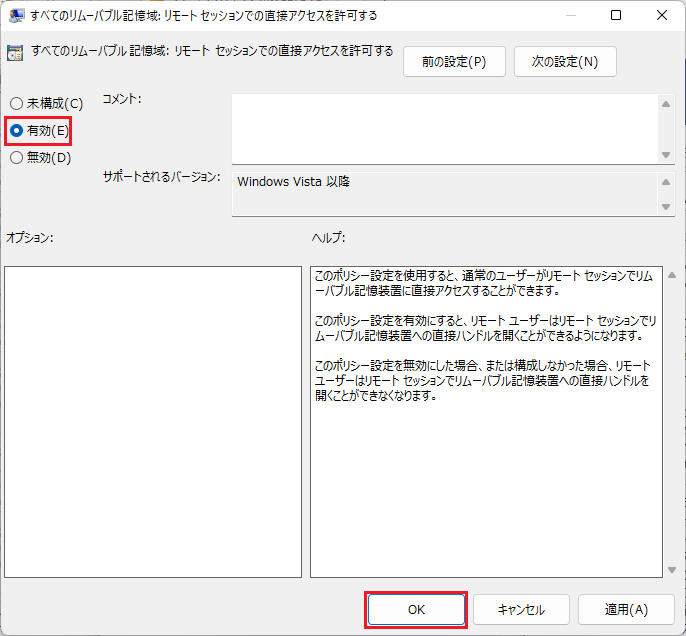Screen dimensions: 686x636
Task: Click the policy icon in the title bar
Action: tap(17, 16)
